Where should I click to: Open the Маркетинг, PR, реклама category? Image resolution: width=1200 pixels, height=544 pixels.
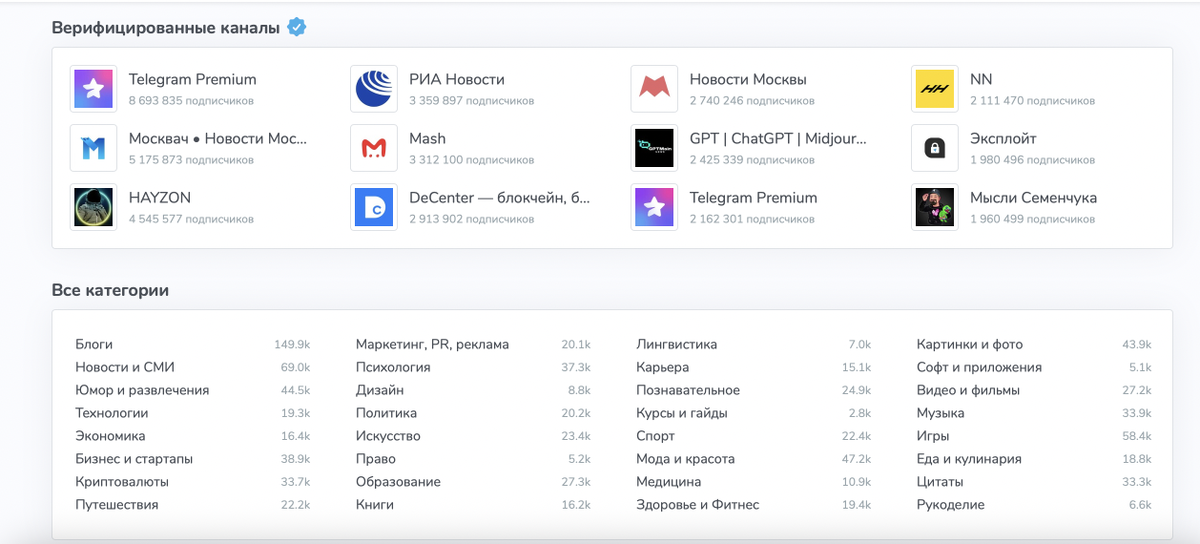tap(432, 344)
